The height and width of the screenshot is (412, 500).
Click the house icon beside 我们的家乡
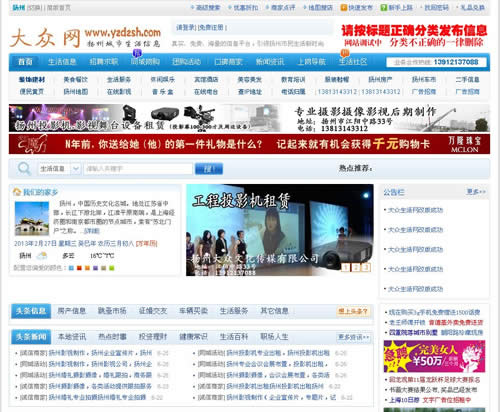click(x=17, y=192)
